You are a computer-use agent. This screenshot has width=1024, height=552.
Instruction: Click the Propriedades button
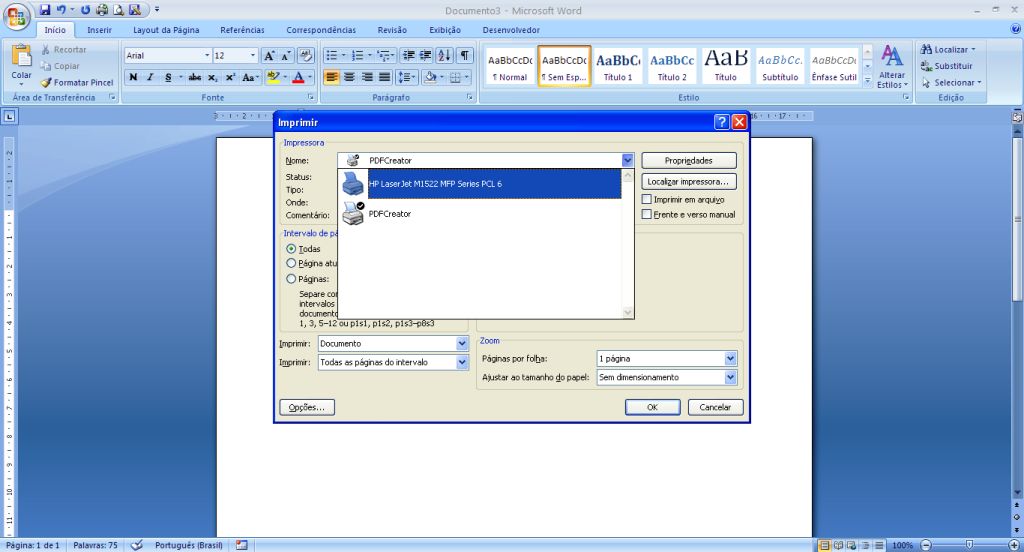coord(689,161)
